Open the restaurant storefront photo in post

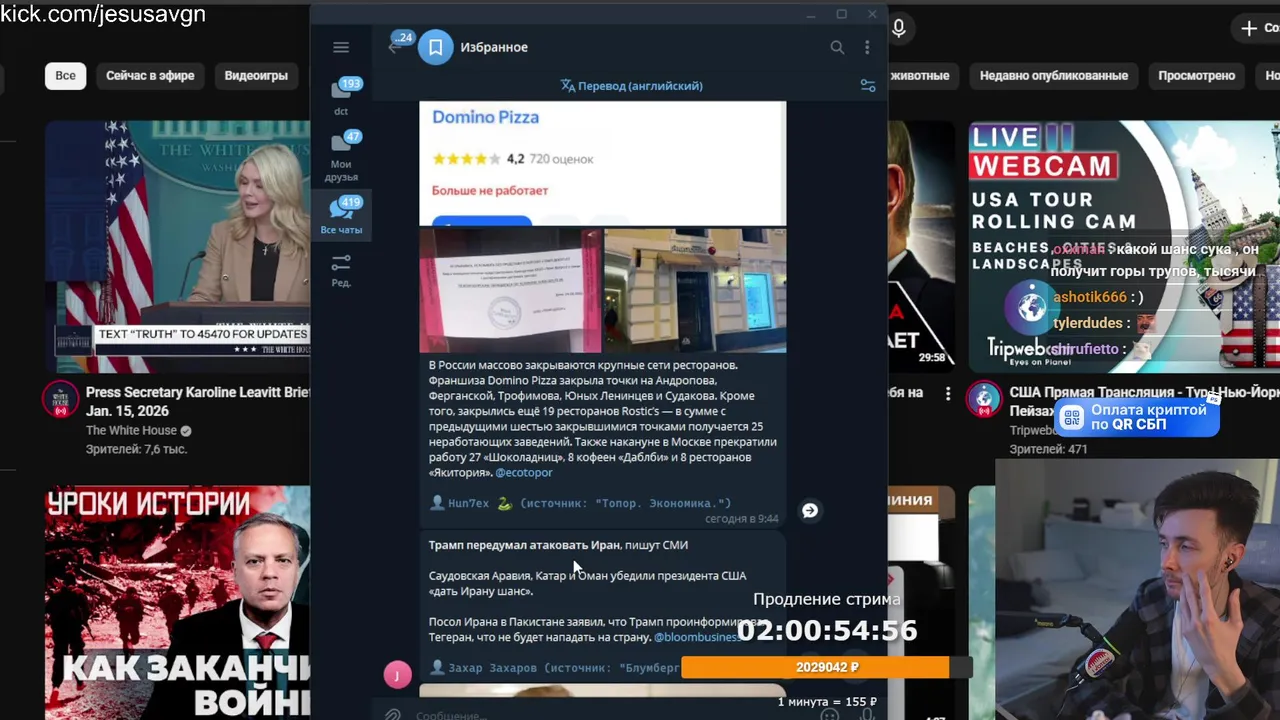point(695,290)
